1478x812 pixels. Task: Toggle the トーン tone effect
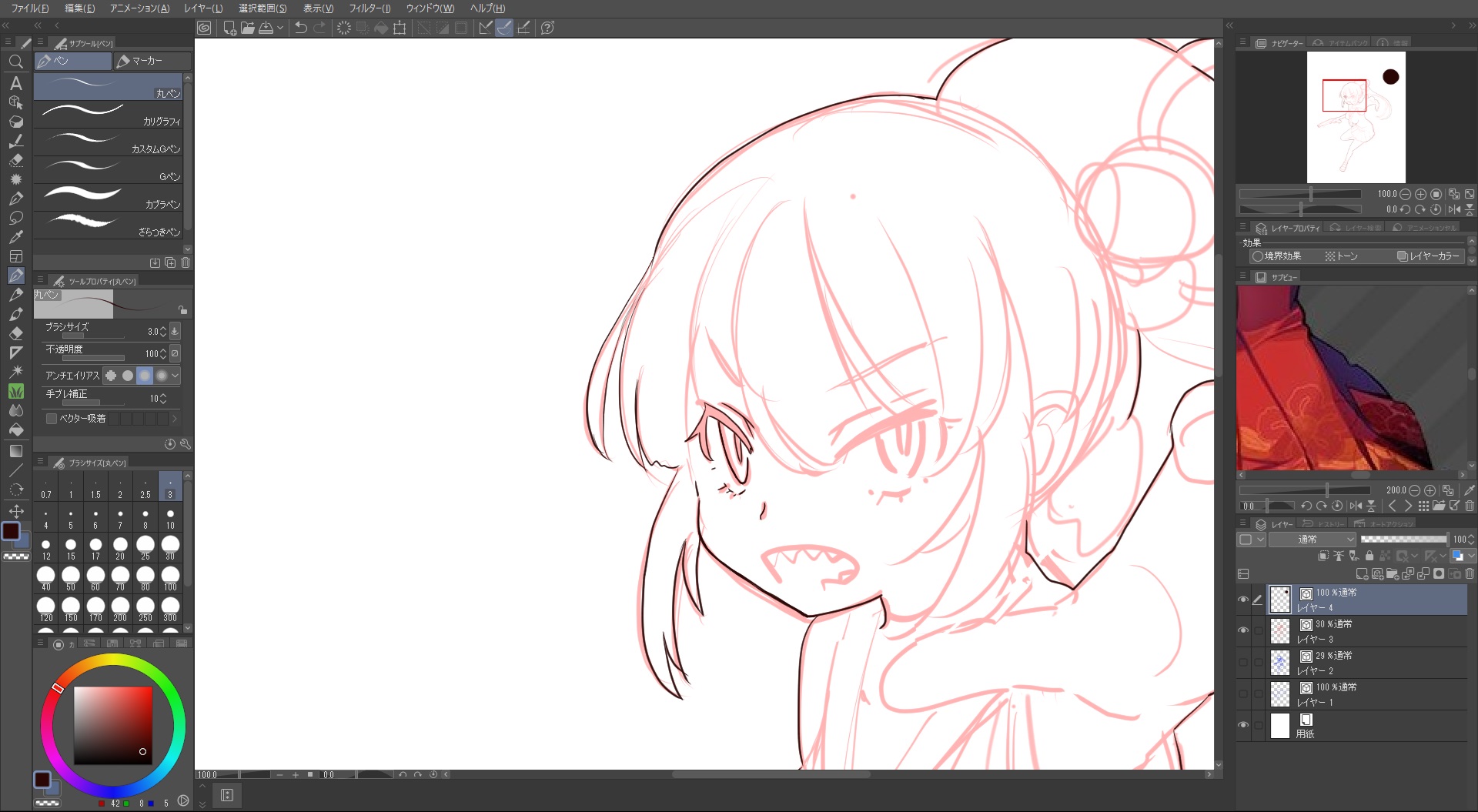point(1341,256)
